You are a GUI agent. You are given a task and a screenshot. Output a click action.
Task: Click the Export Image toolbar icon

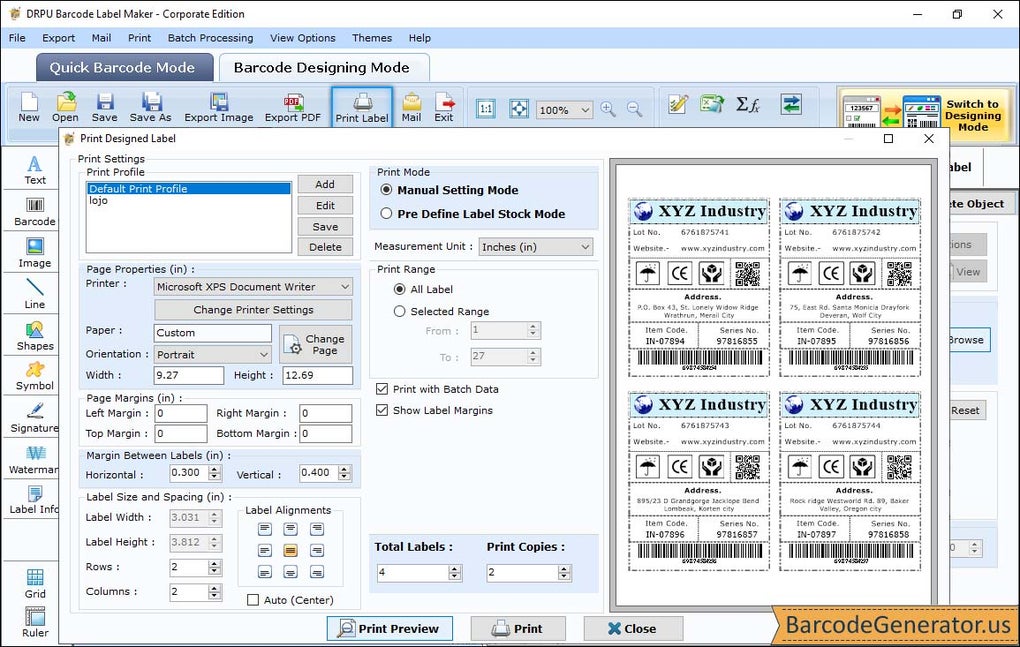pos(218,105)
